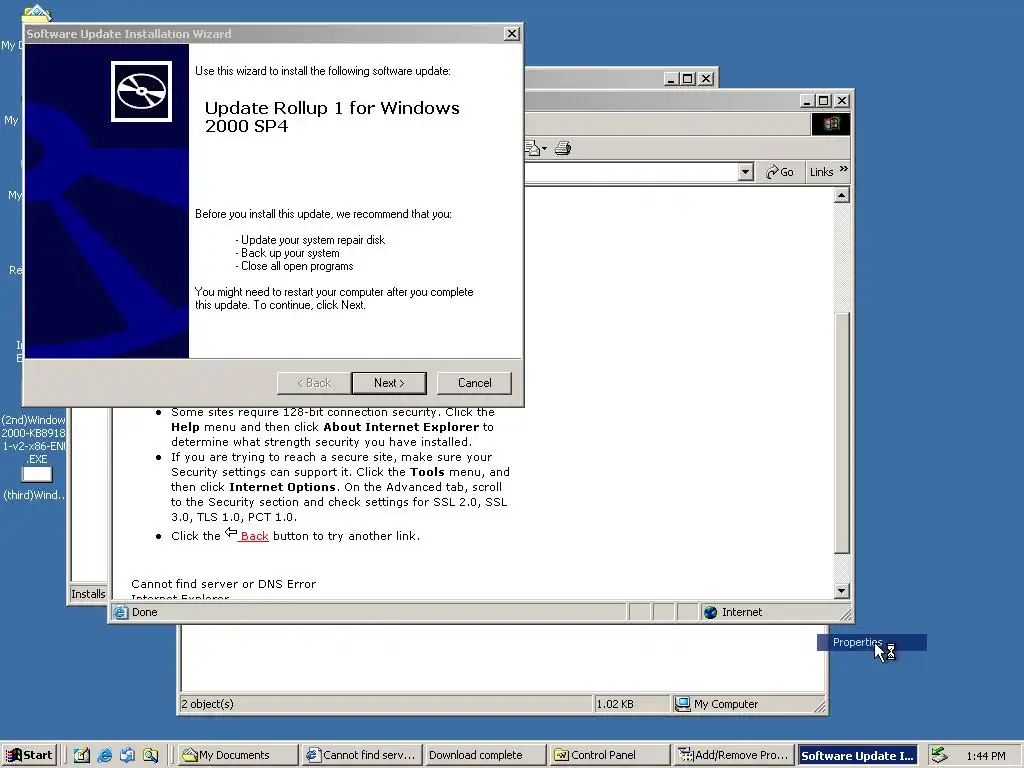The image size is (1024, 768).
Task: Close the Internet Explorer window
Action: pos(842,101)
